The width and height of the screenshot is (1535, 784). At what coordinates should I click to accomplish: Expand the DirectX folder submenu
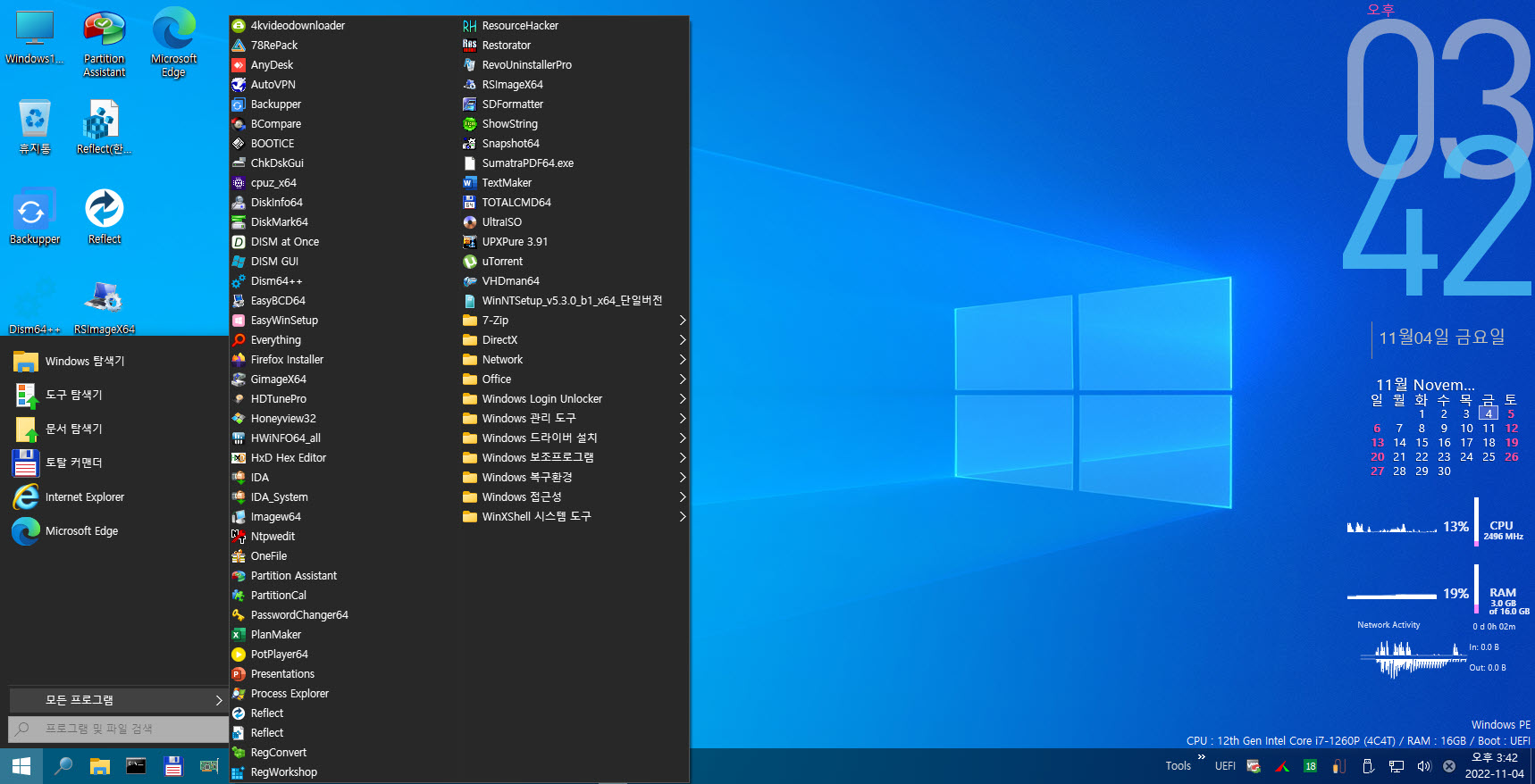coord(575,340)
